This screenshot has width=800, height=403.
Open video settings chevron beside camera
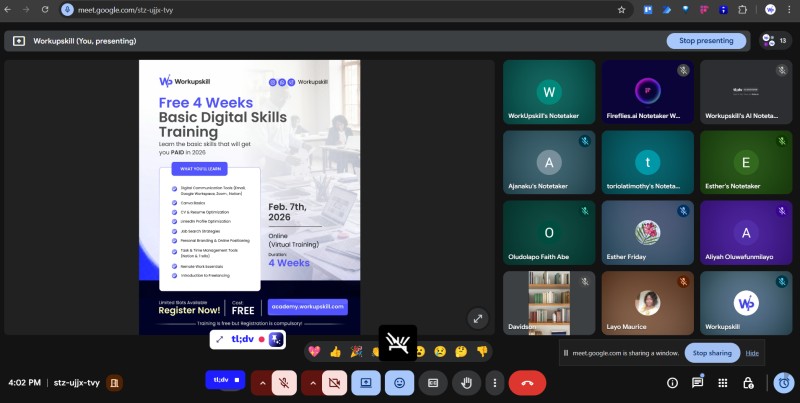tap(312, 383)
